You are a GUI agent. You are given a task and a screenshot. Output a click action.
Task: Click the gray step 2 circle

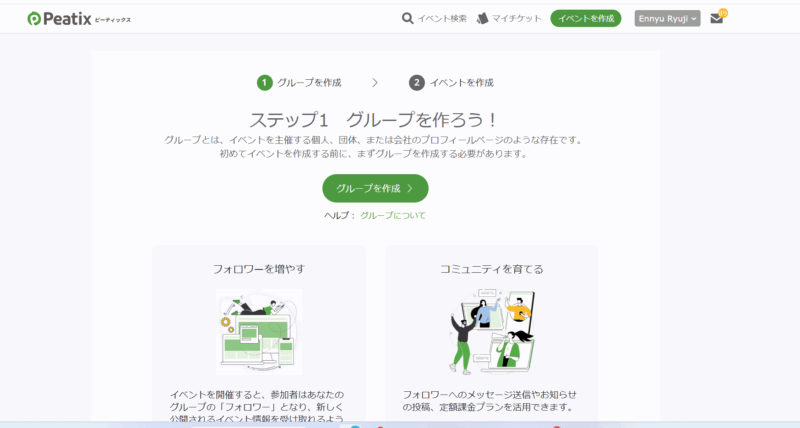pos(416,82)
